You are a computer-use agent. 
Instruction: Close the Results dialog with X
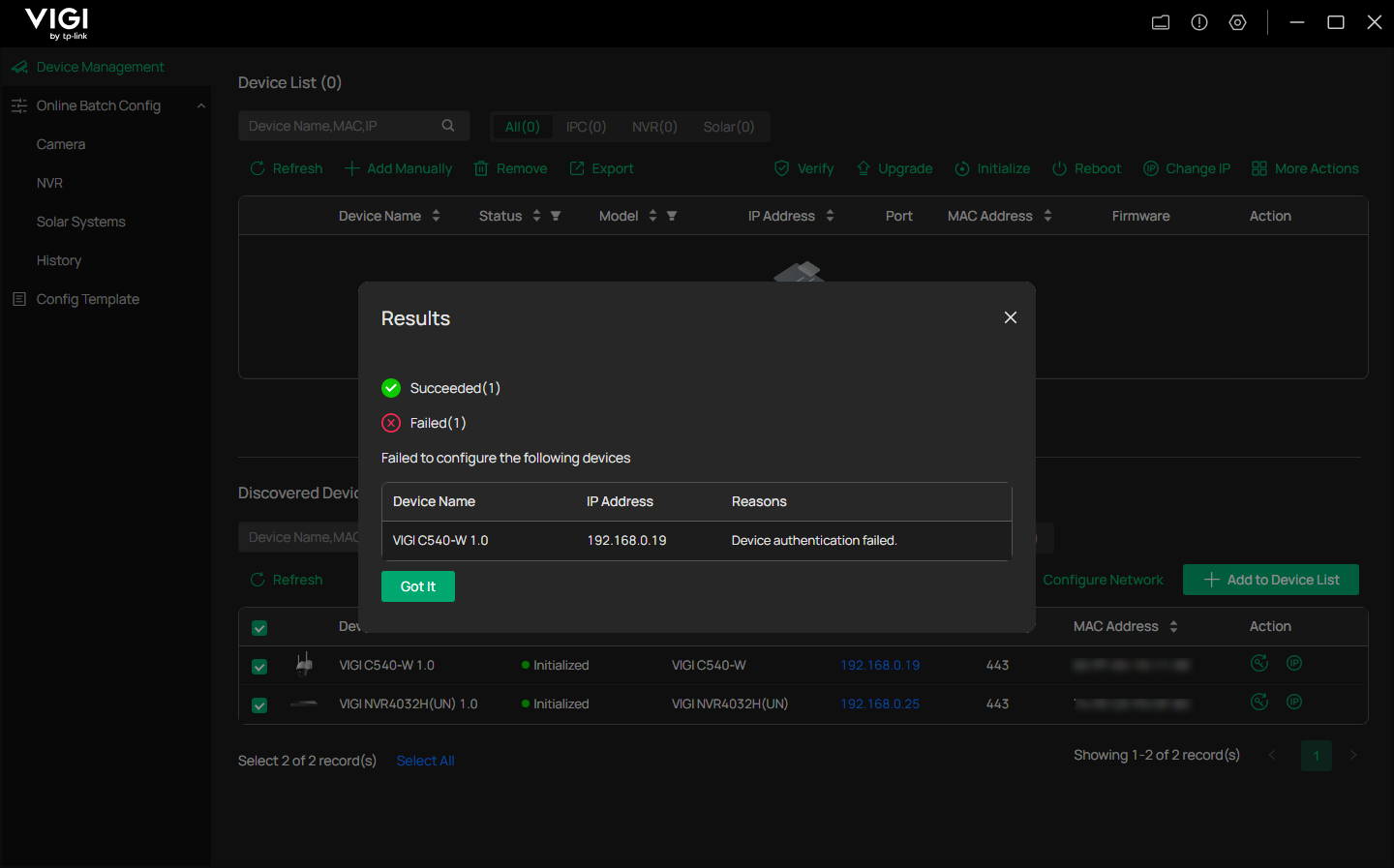pyautogui.click(x=1010, y=317)
